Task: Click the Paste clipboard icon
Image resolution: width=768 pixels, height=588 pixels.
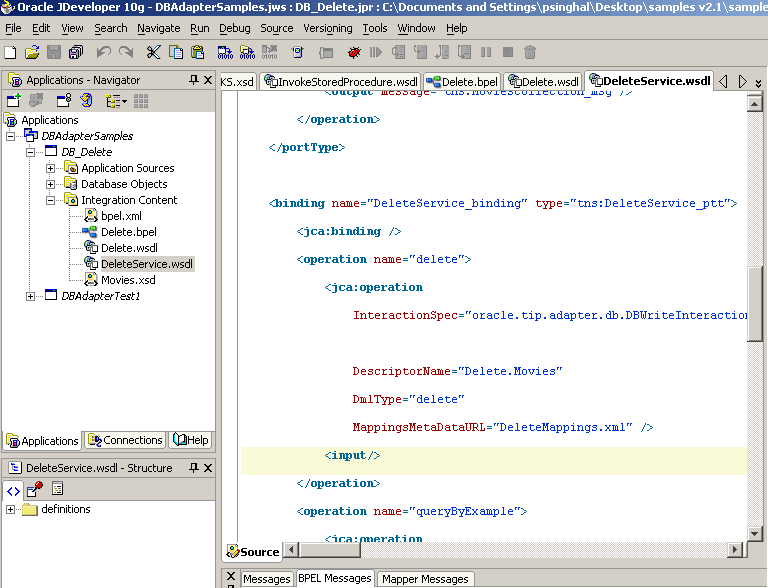Action: coord(197,52)
